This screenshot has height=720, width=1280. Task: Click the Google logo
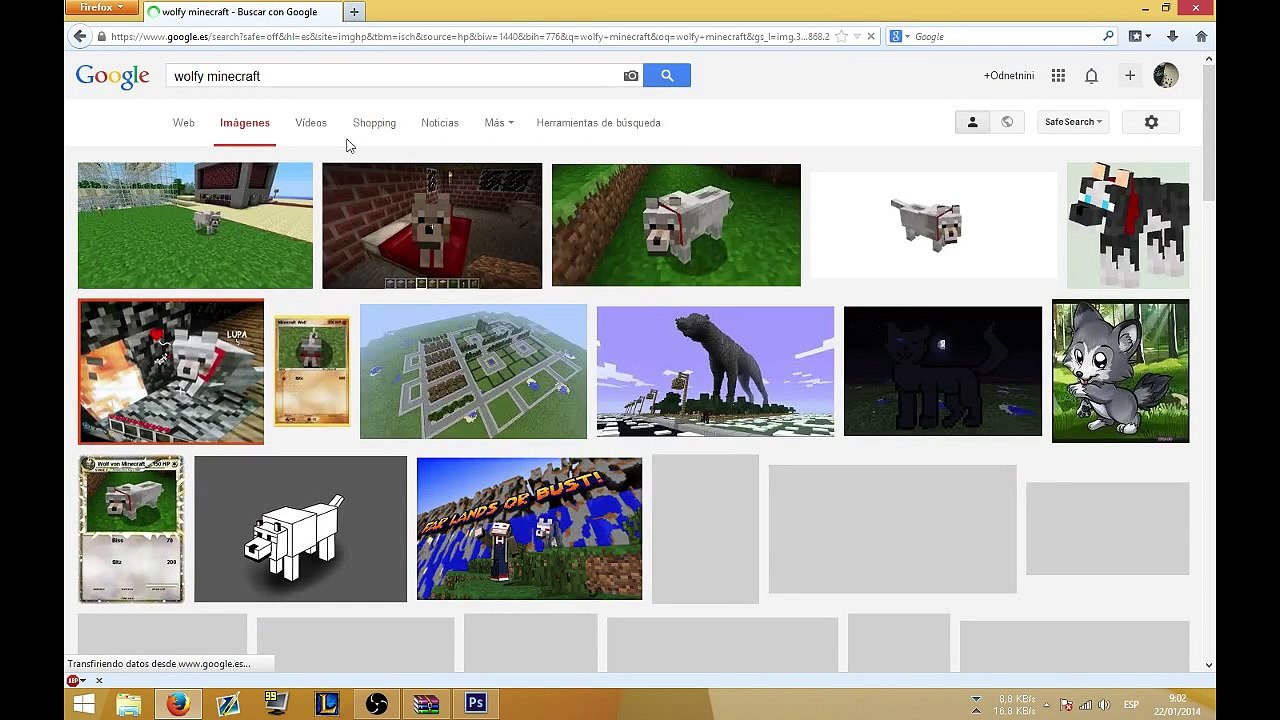point(112,77)
